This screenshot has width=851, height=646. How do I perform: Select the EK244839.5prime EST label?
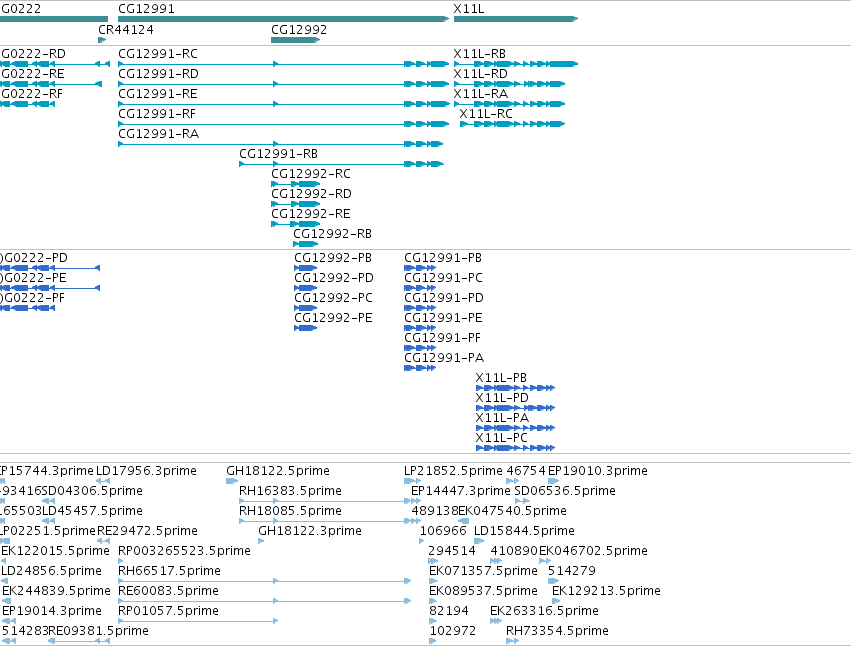pos(56,592)
